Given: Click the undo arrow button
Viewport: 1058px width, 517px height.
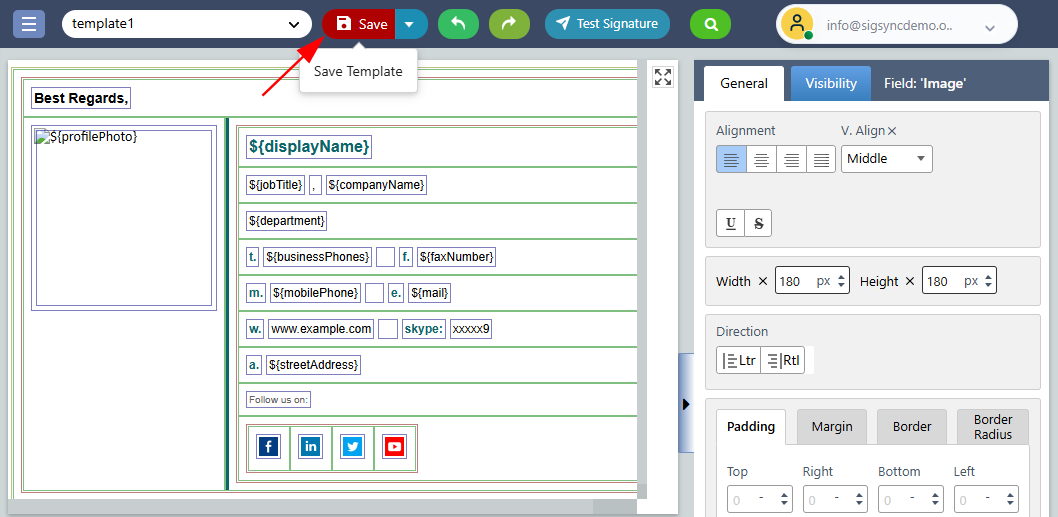Looking at the screenshot, I should [x=458, y=24].
